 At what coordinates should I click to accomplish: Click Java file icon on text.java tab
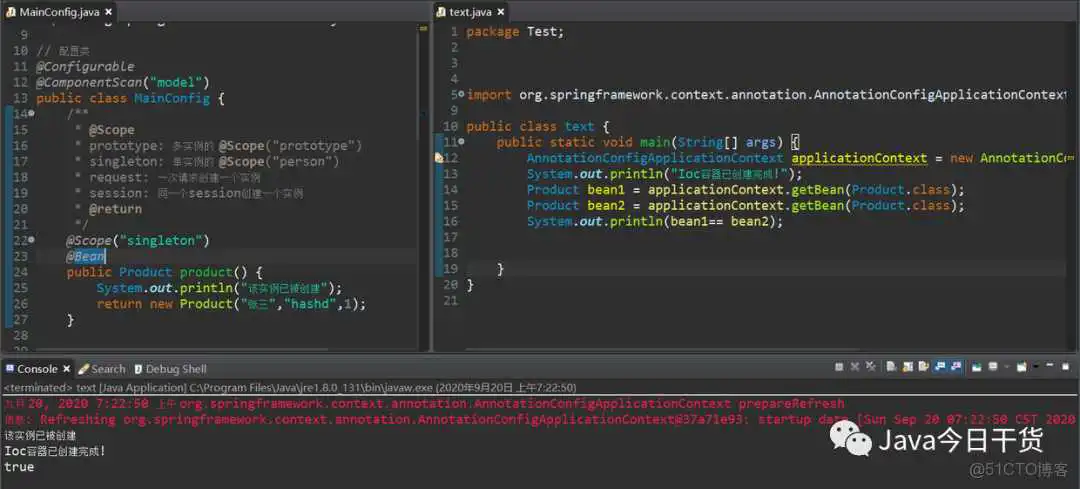[x=442, y=12]
